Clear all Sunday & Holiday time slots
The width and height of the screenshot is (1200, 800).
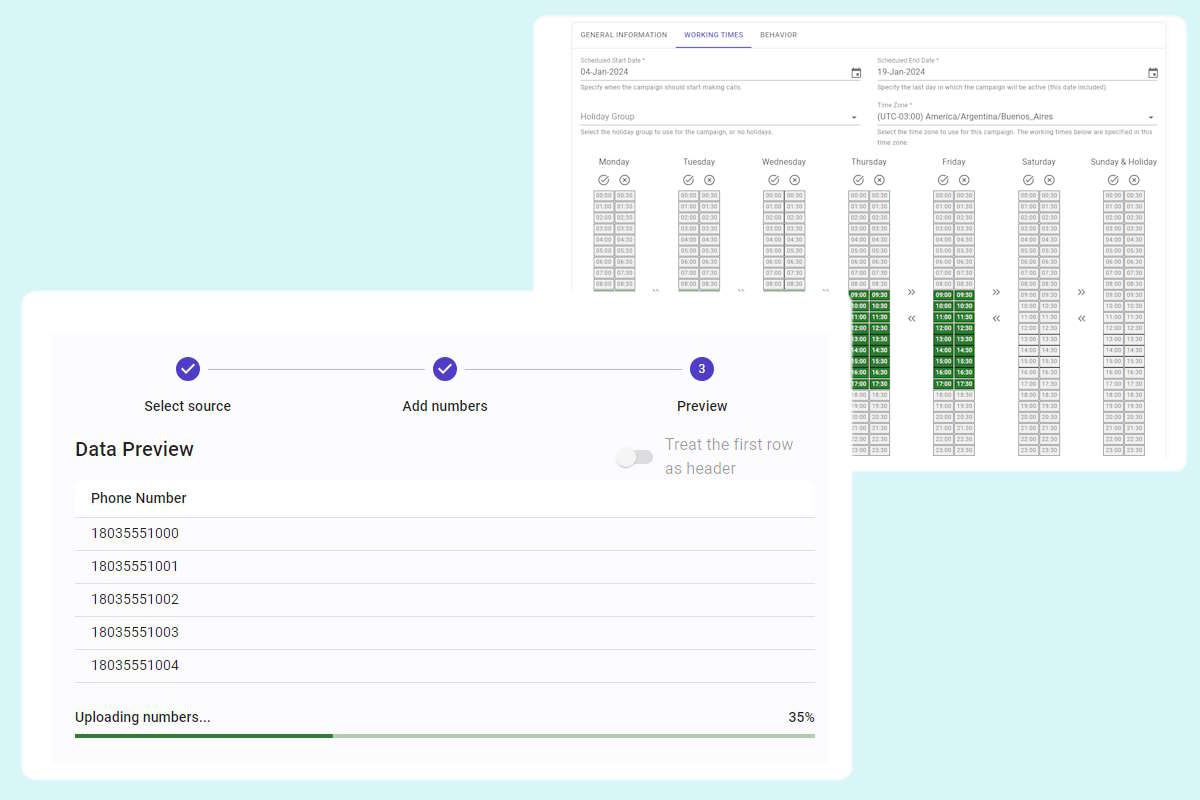pyautogui.click(x=1134, y=180)
